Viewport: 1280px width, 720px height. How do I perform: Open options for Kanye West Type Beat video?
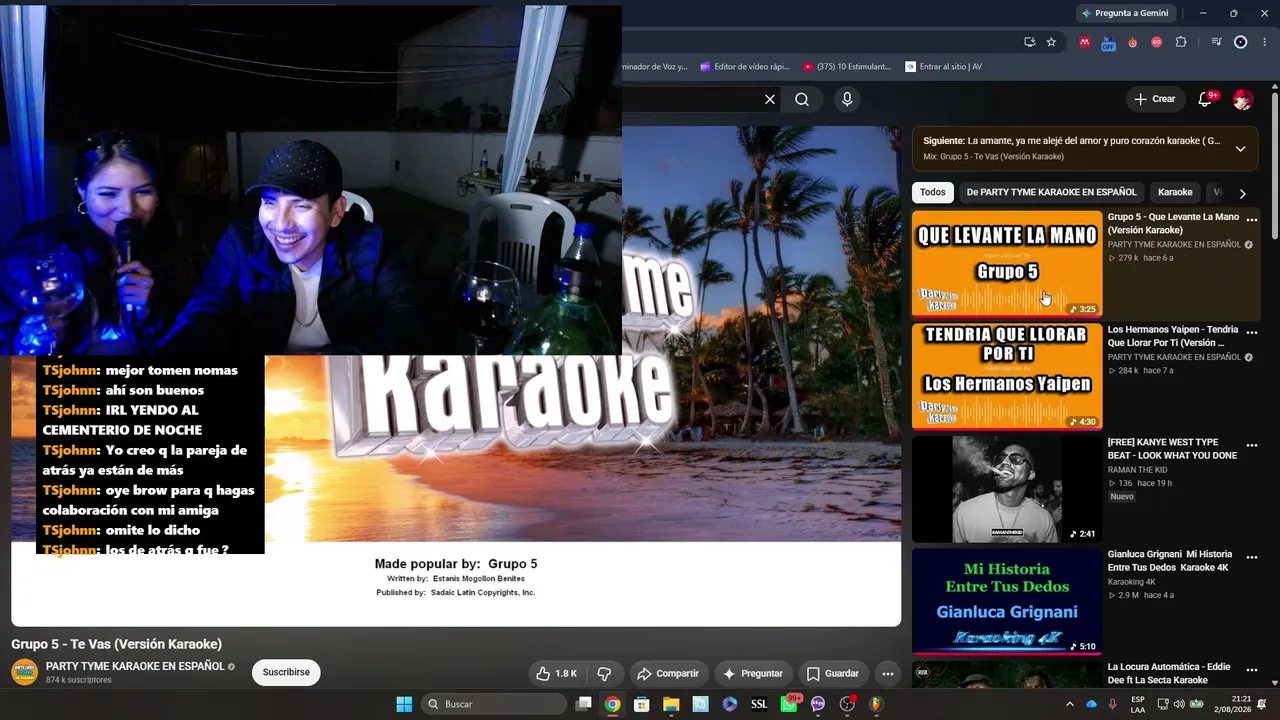pos(1251,446)
